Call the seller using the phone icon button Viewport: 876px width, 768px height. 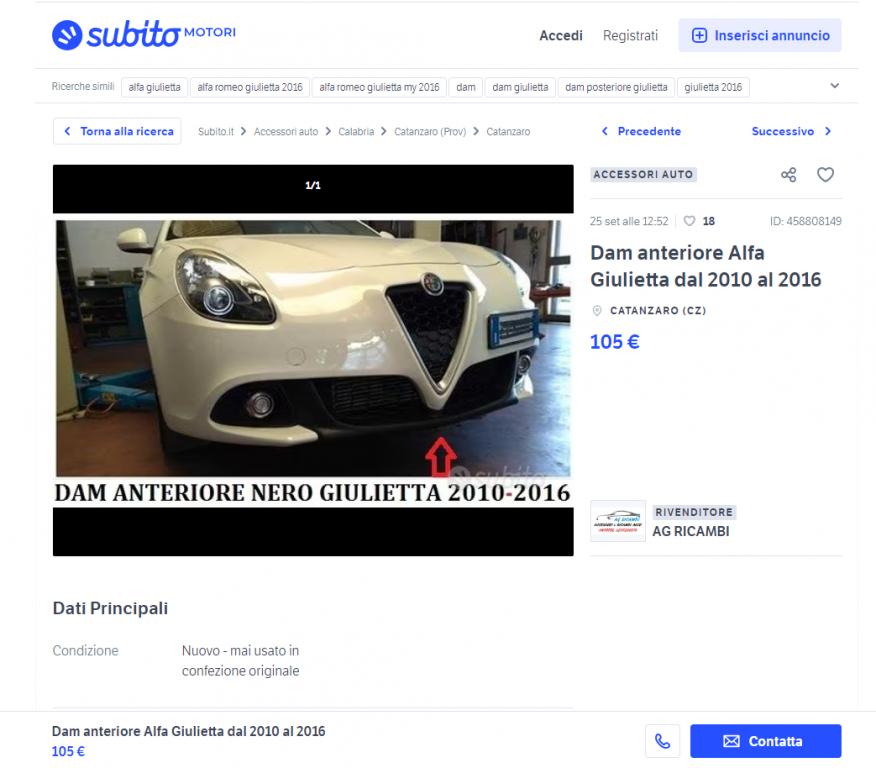point(662,741)
